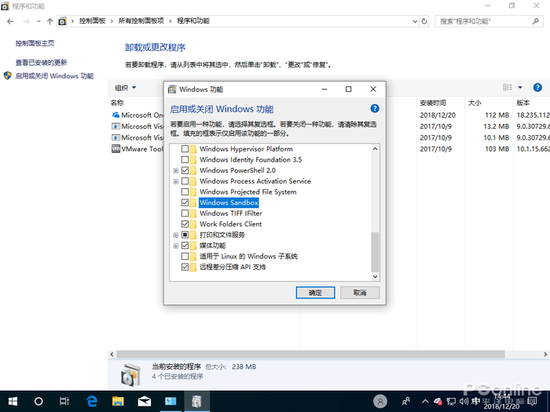
Task: Click the taskbar clock showing 2018/12/20
Action: coord(502,401)
